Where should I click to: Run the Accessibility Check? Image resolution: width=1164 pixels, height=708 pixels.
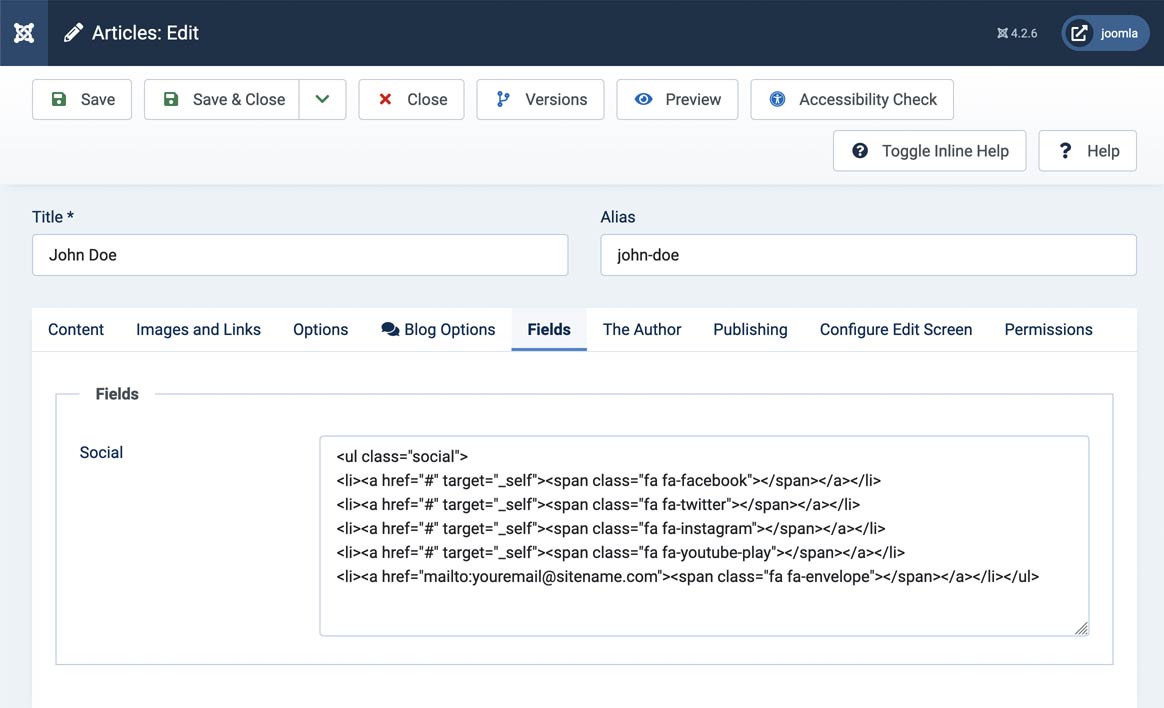(852, 100)
